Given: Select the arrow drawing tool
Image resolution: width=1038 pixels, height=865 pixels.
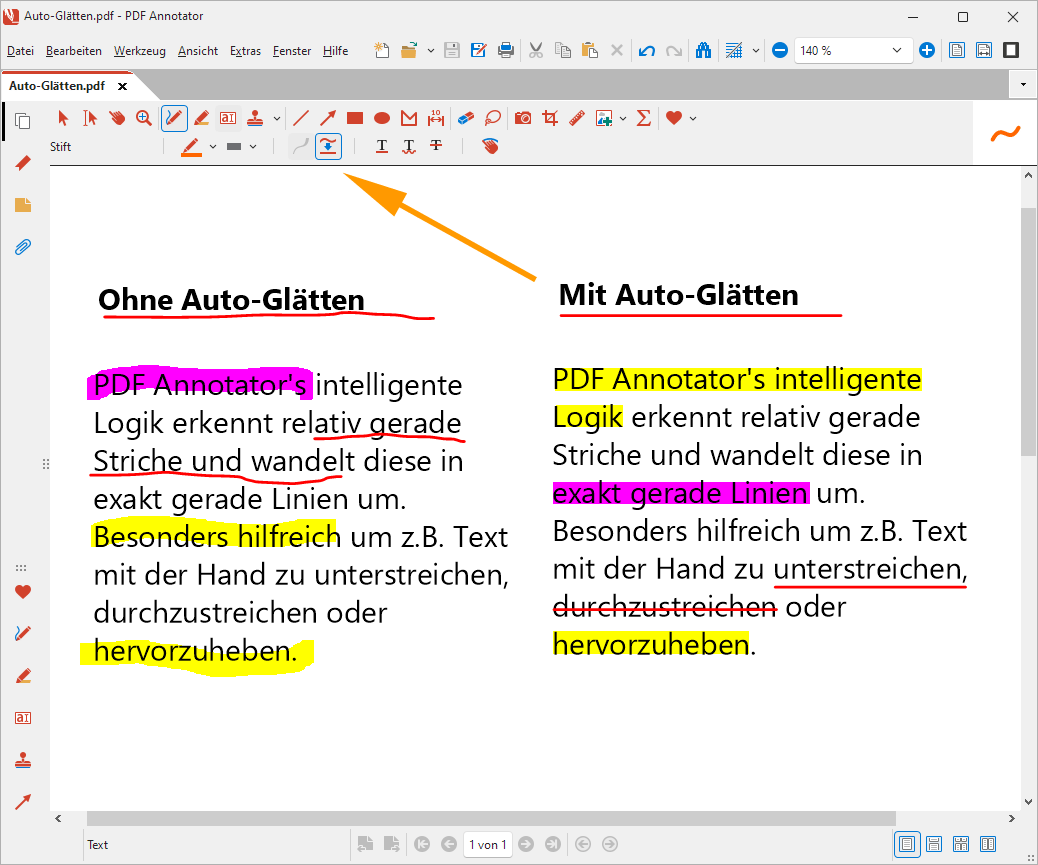Looking at the screenshot, I should 327,118.
